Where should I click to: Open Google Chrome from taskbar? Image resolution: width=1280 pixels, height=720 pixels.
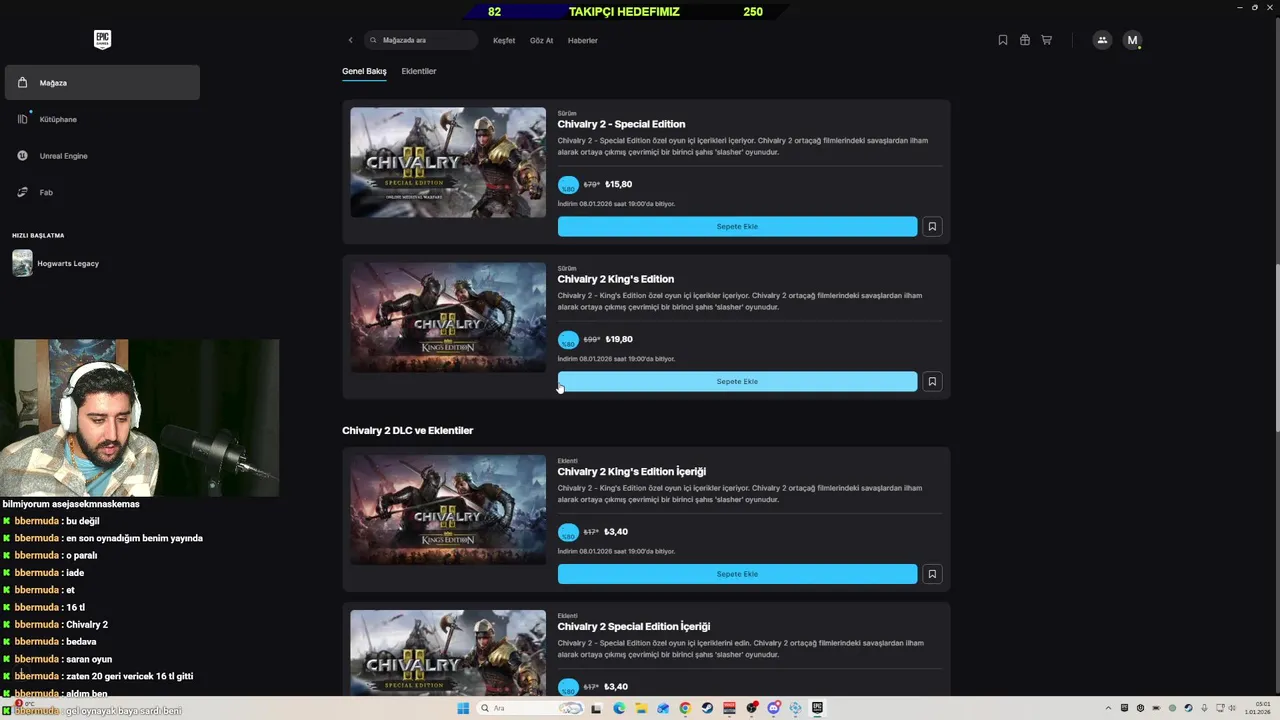pos(685,708)
